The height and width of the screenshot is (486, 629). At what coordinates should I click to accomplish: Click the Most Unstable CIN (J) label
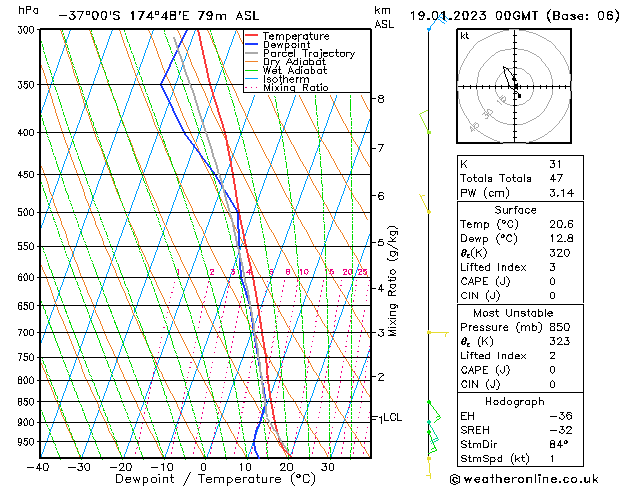tap(480, 384)
